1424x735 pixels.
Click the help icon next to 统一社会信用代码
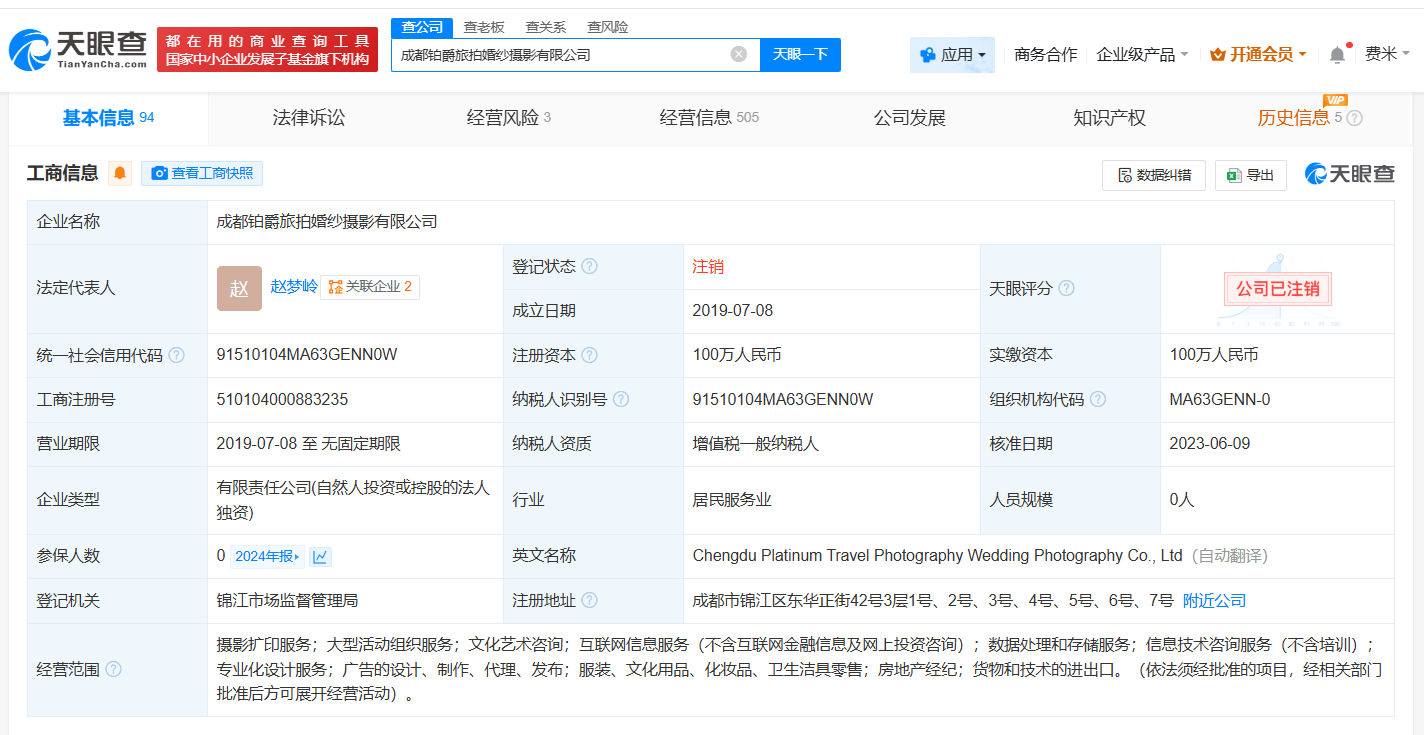click(176, 355)
